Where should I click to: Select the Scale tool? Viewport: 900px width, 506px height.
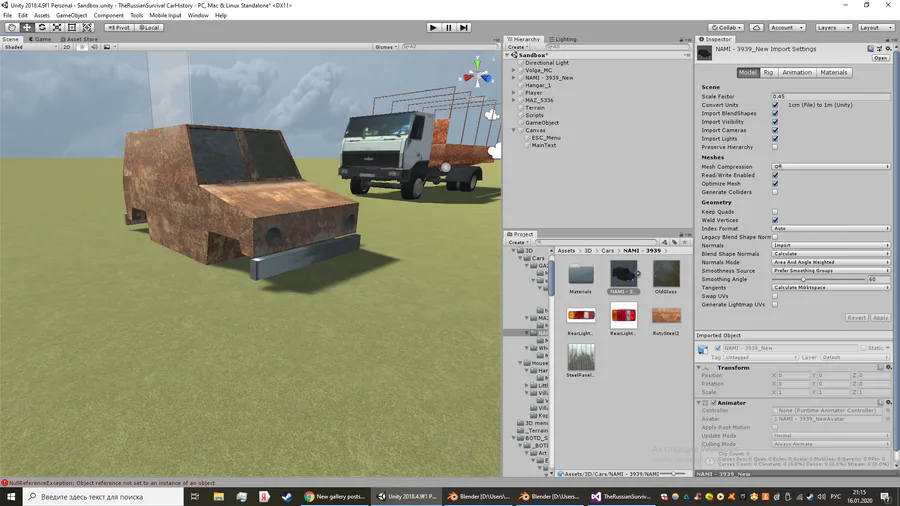coord(57,28)
